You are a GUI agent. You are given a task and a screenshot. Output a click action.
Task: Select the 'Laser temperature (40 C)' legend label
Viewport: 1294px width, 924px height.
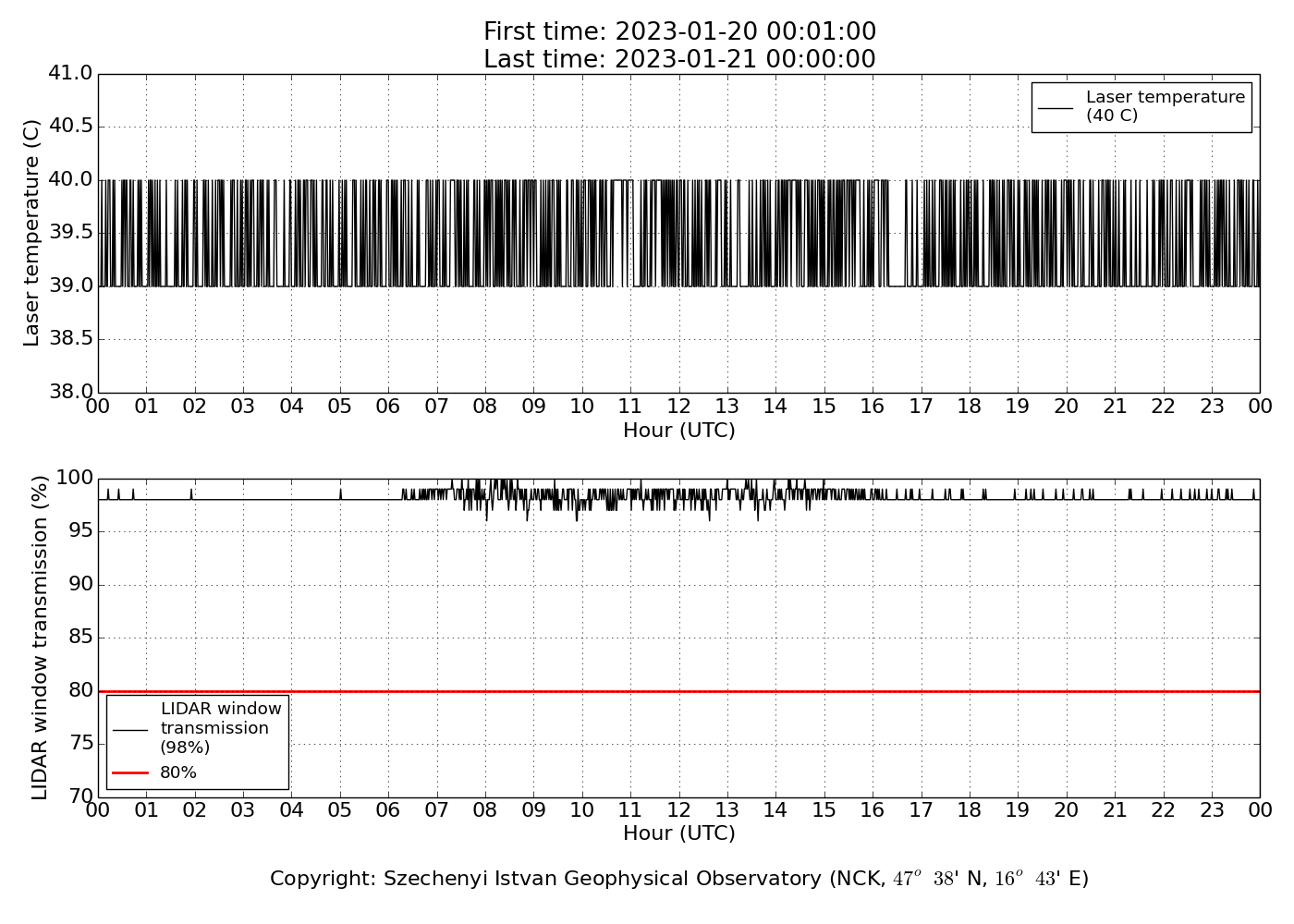pyautogui.click(x=1165, y=106)
